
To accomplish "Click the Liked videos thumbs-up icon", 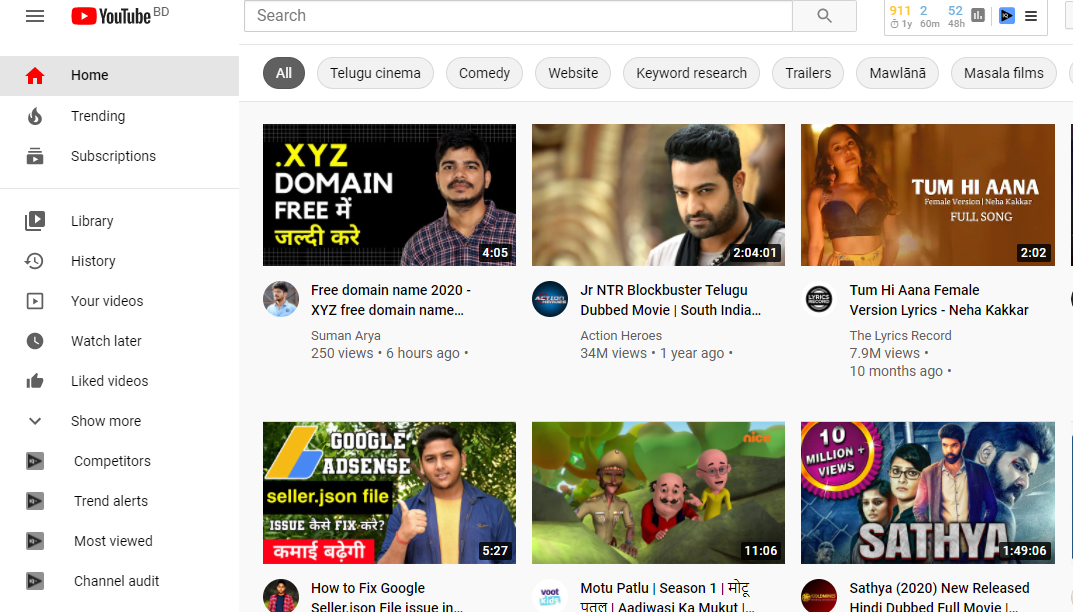I will (x=35, y=381).
